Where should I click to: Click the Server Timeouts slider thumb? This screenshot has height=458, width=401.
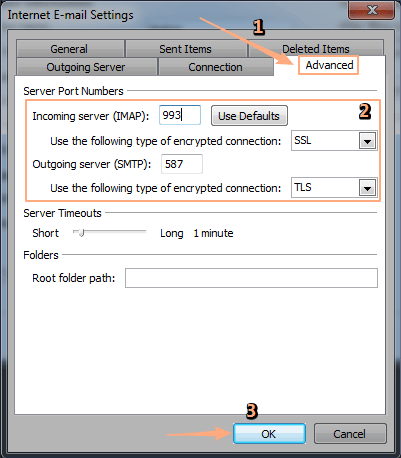pos(81,233)
